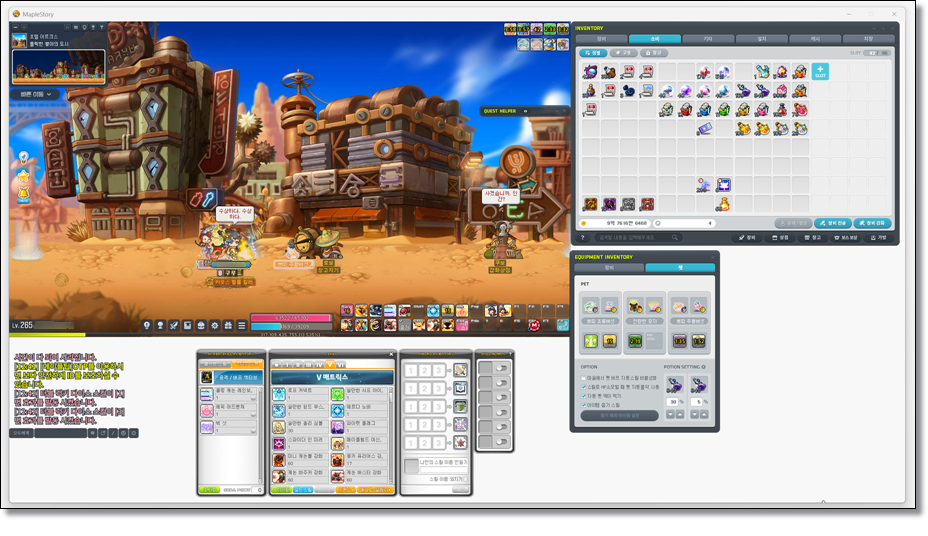The image size is (928, 536).
Task: Select the maple leaf skill macro icon
Action: point(460,443)
